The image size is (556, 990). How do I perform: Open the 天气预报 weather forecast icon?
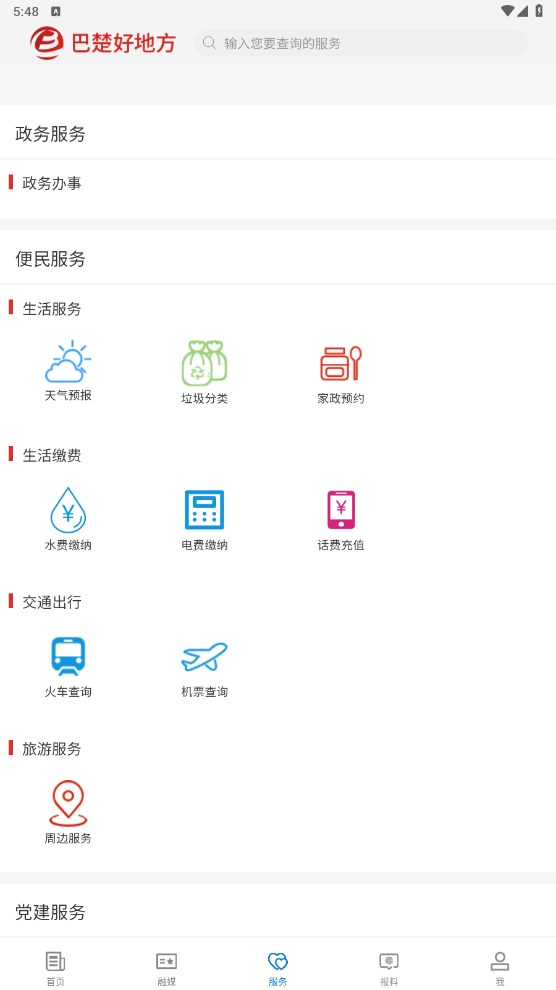[x=68, y=362]
